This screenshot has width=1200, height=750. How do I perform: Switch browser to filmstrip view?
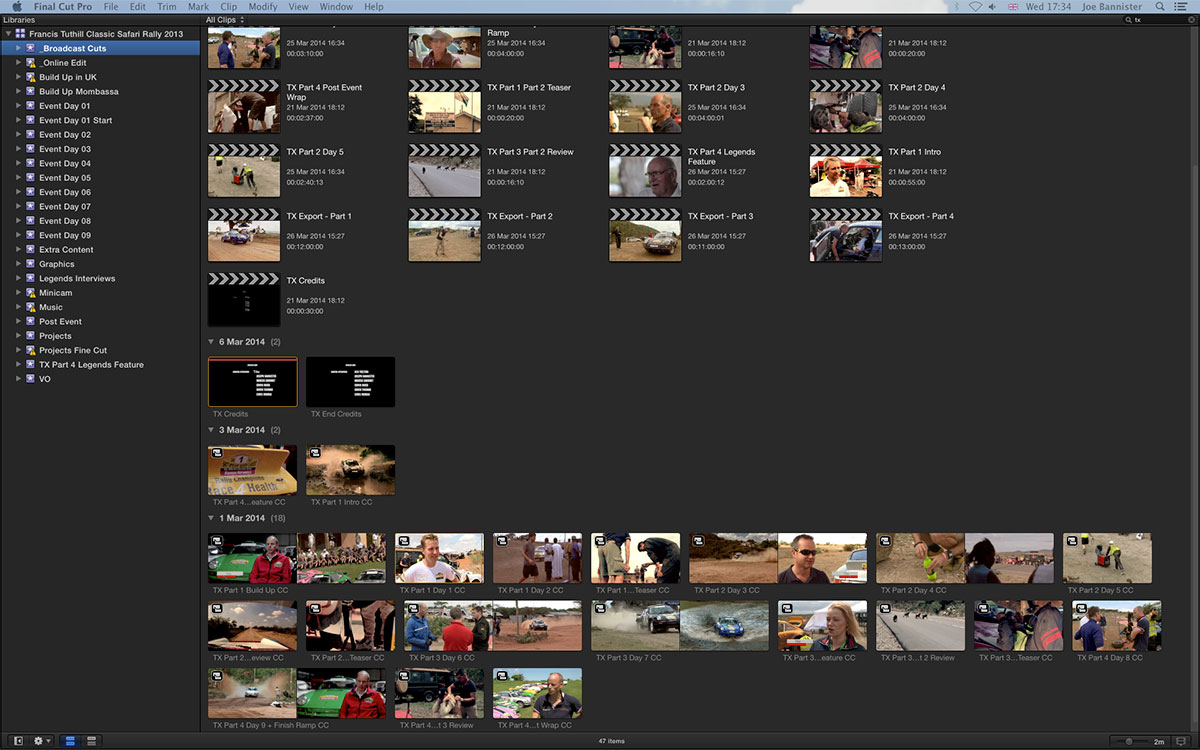[72, 741]
